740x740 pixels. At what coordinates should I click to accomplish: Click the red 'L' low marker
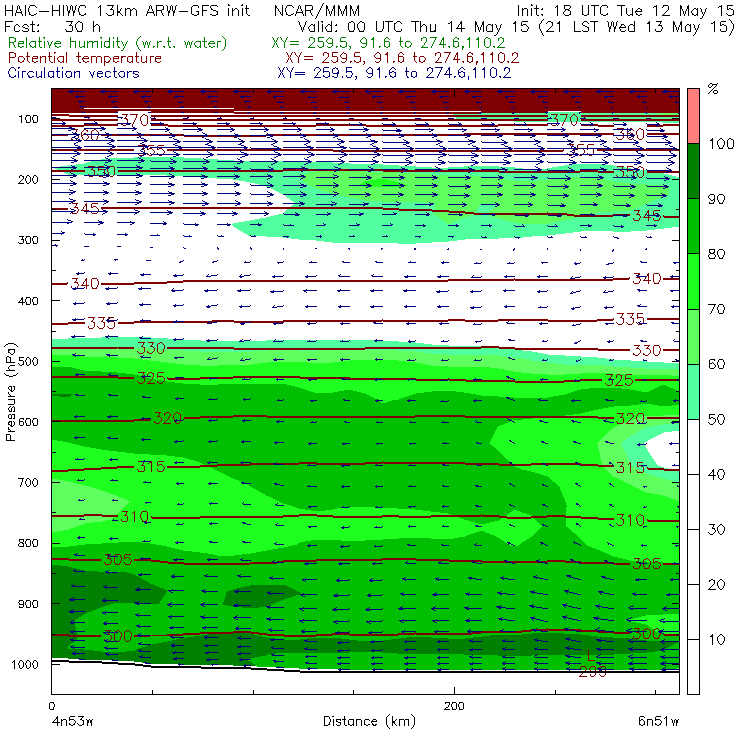pyautogui.click(x=590, y=656)
